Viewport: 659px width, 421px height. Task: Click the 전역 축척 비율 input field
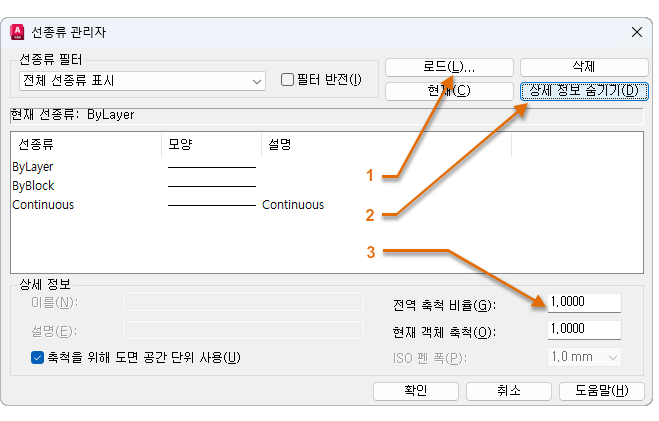coord(584,303)
